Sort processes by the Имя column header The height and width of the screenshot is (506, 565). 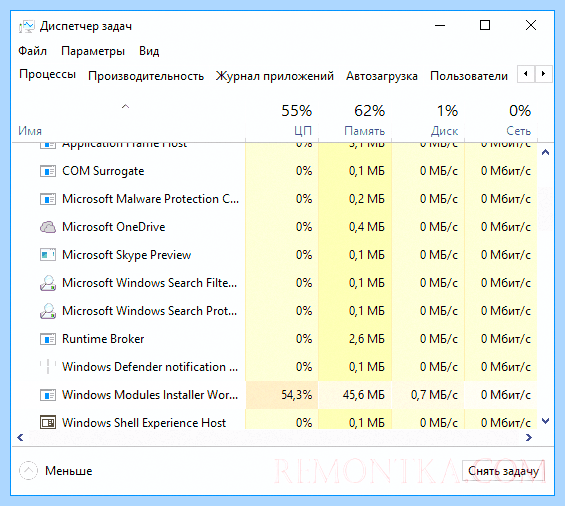point(30,131)
